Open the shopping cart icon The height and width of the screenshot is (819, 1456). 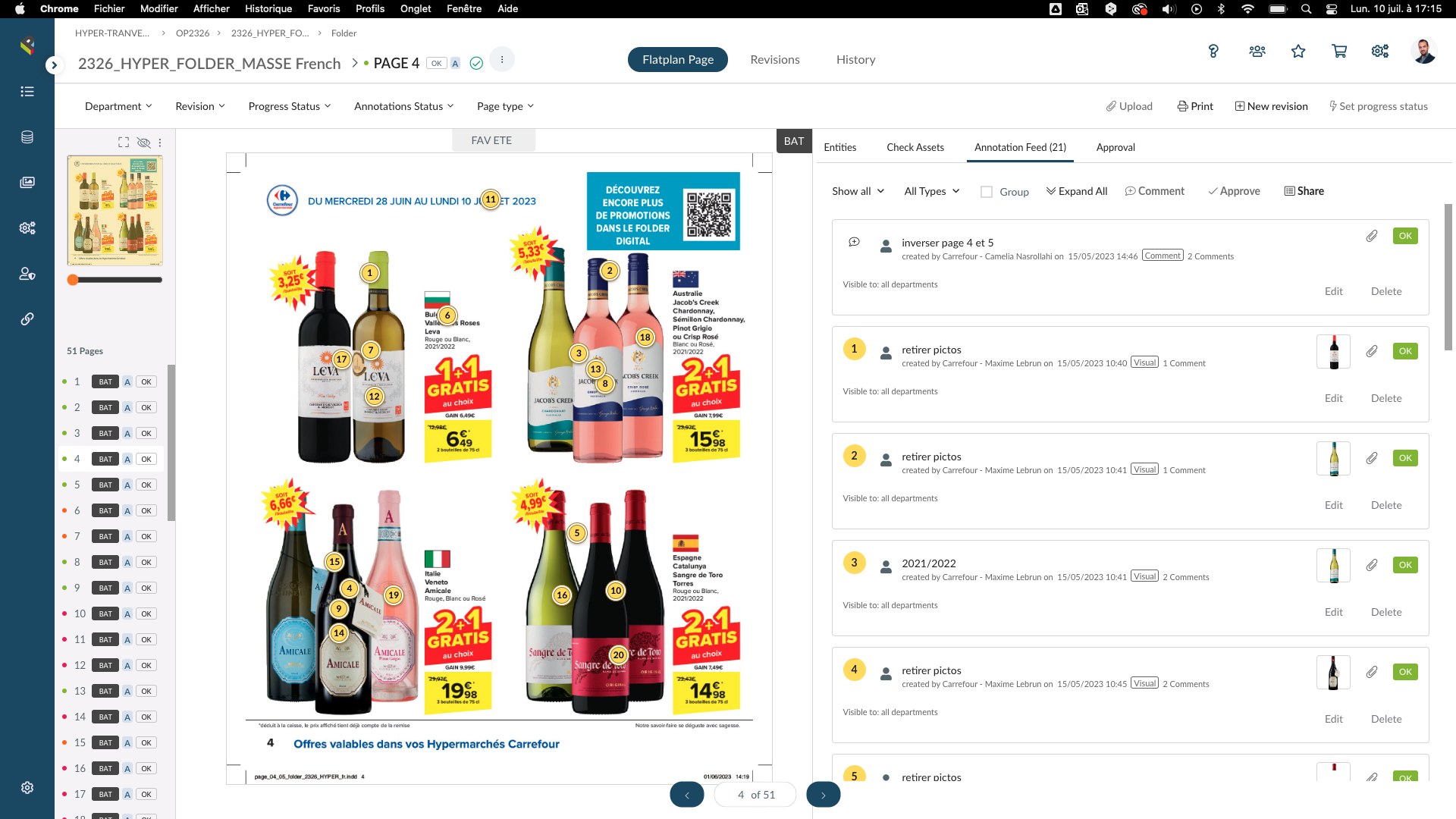pos(1339,51)
